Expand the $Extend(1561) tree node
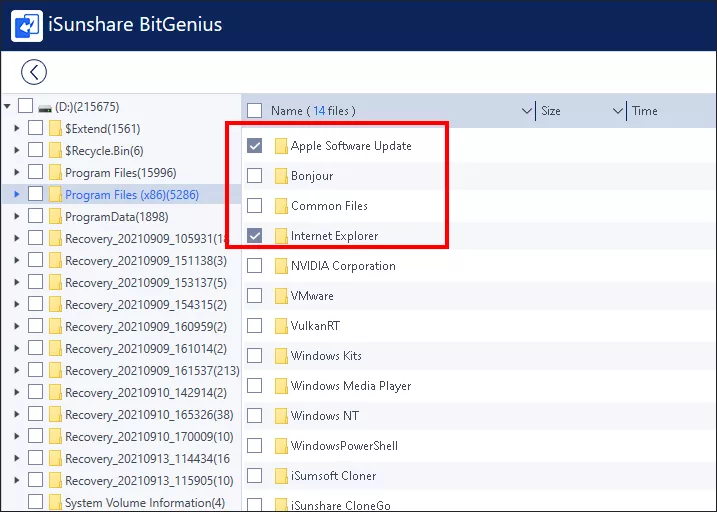 [x=17, y=128]
